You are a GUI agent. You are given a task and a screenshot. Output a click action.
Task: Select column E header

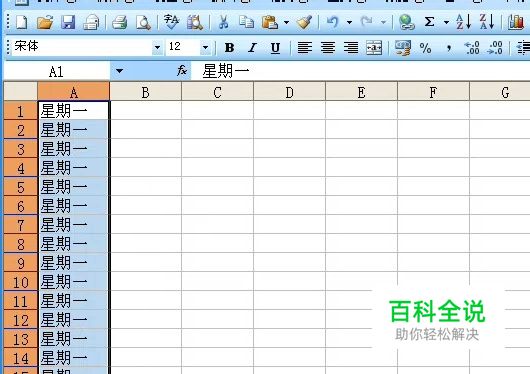pyautogui.click(x=361, y=92)
